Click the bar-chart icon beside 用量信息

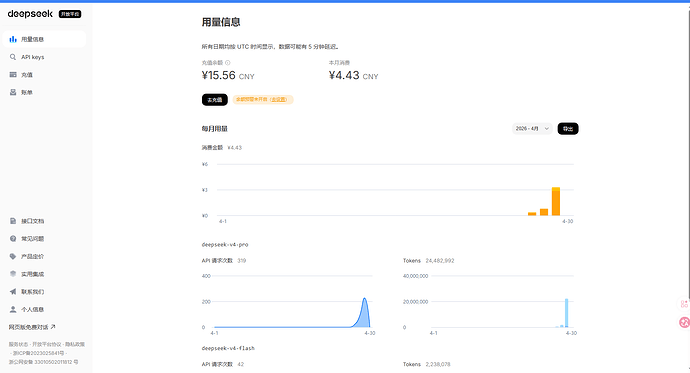pos(13,39)
